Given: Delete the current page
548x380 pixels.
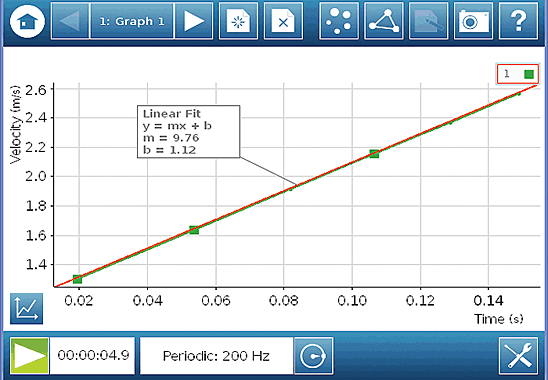Looking at the screenshot, I should coord(283,21).
